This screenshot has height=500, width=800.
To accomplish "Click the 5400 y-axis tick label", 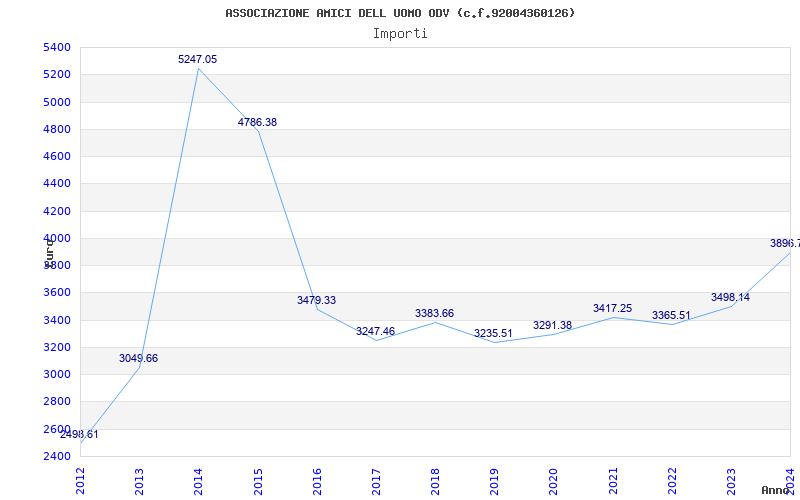I will point(57,47).
